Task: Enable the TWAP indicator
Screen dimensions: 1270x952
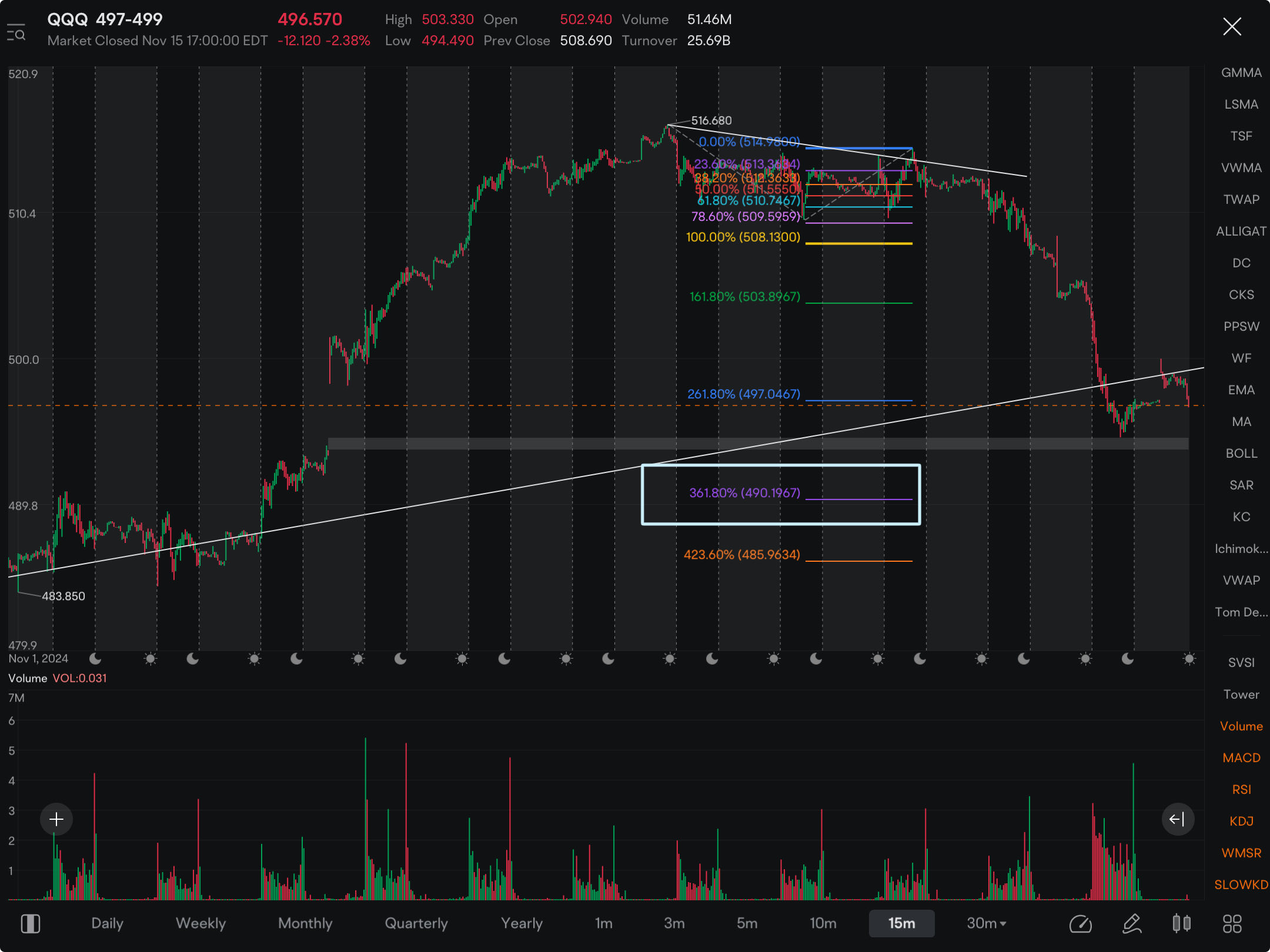Action: pos(1241,199)
